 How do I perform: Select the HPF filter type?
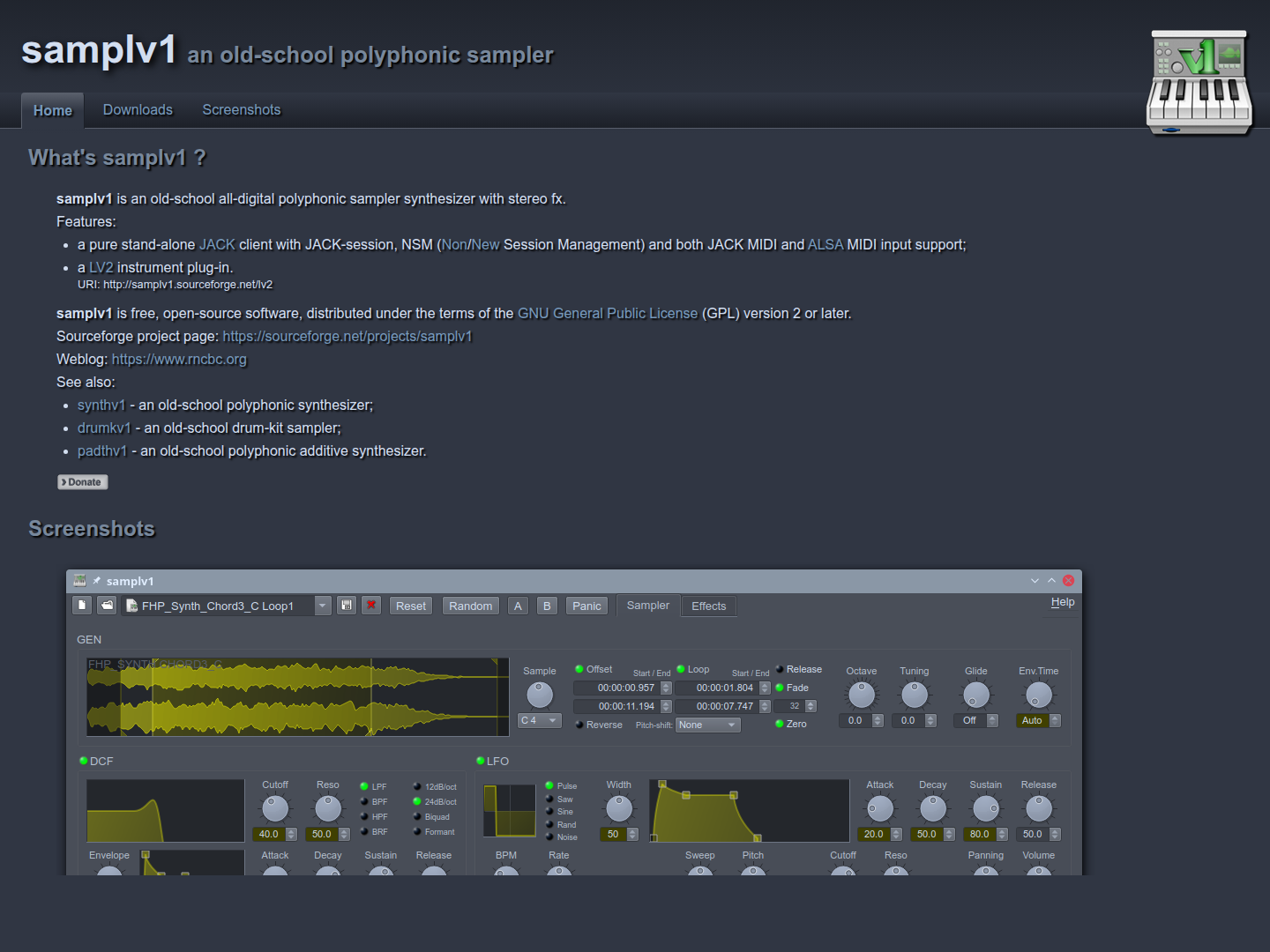[x=374, y=817]
